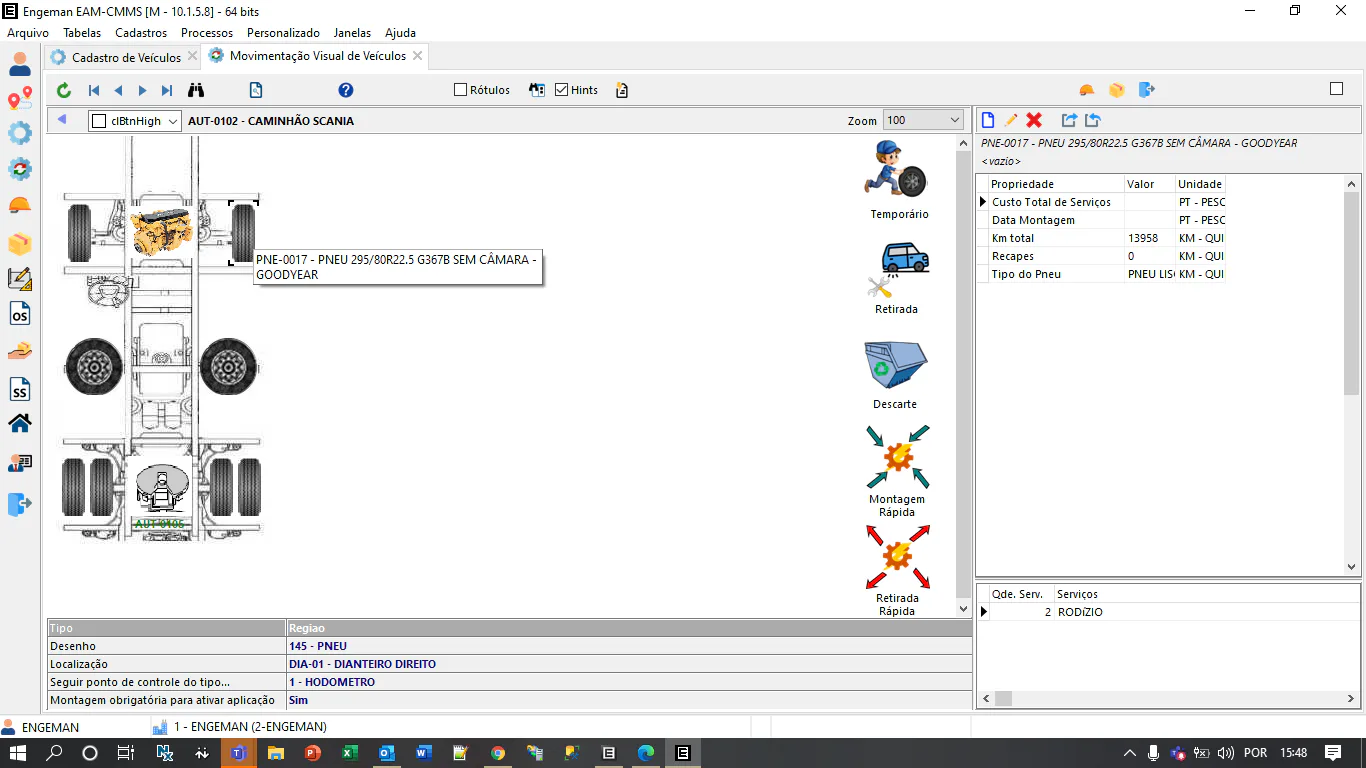Screen dimensions: 1366x768
Task: Select the Descarte dumpster icon
Action: point(896,366)
